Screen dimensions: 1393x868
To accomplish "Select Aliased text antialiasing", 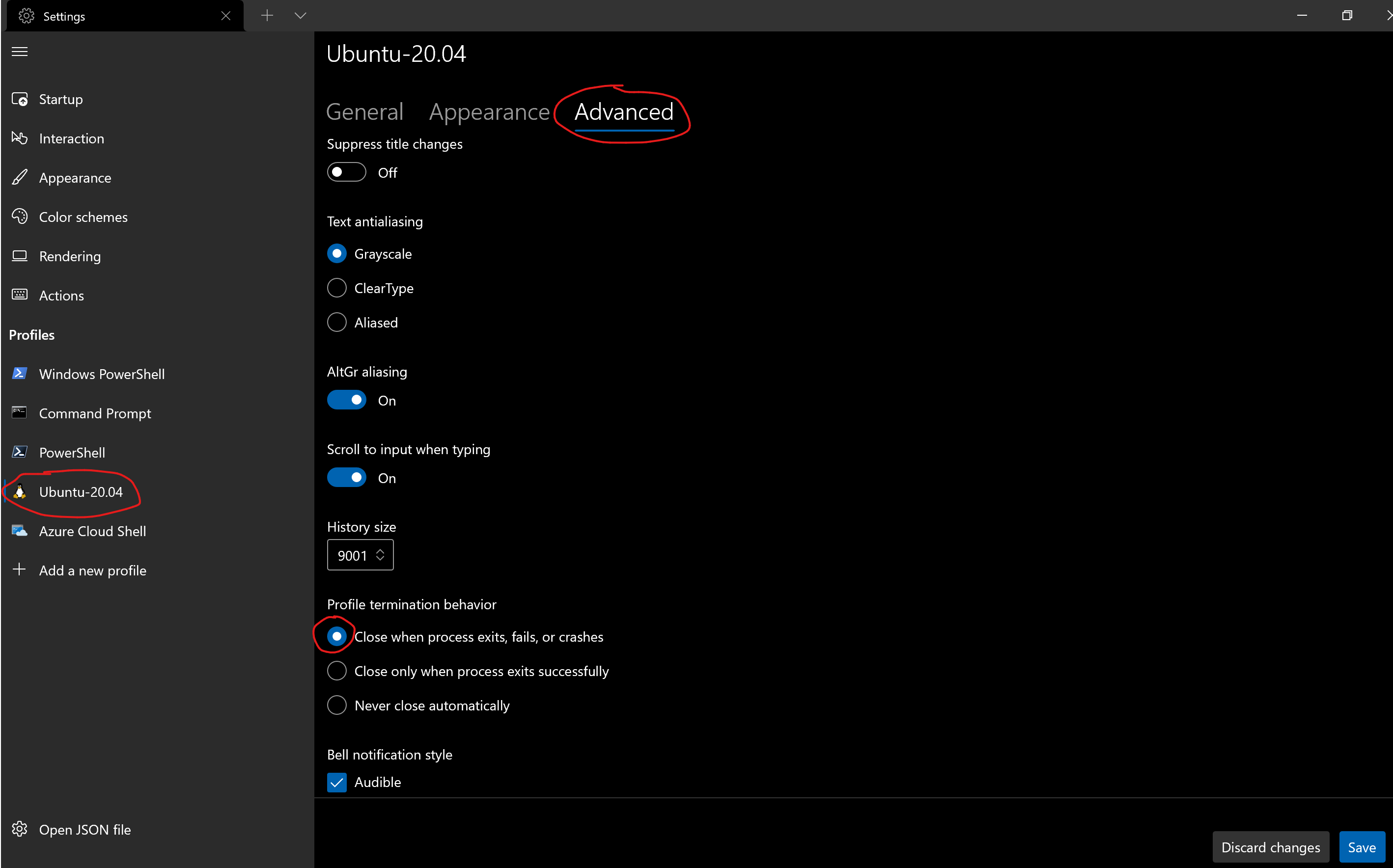I will (336, 322).
